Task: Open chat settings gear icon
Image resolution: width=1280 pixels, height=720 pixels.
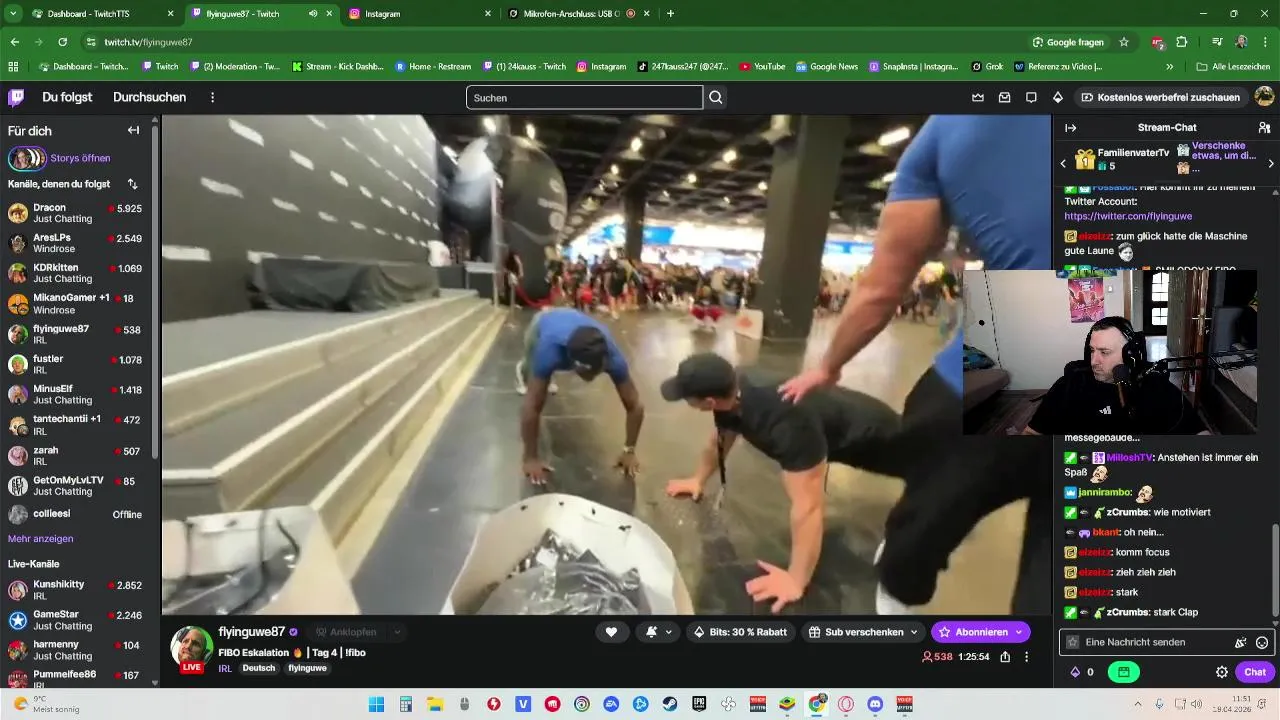Action: coord(1221,672)
